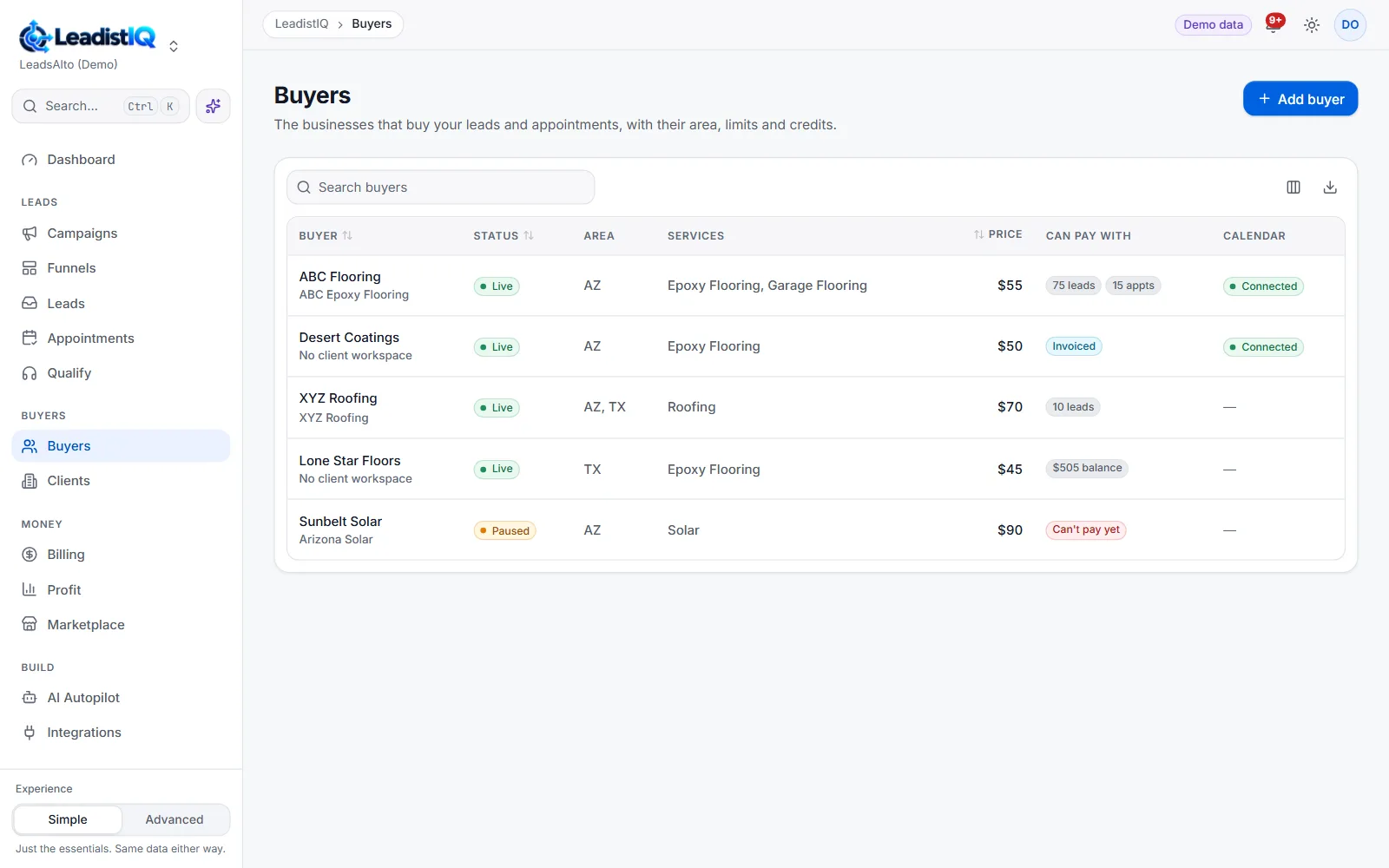Sort table by Buyer column
Screen dimensions: 1389x868
pyautogui.click(x=326, y=236)
